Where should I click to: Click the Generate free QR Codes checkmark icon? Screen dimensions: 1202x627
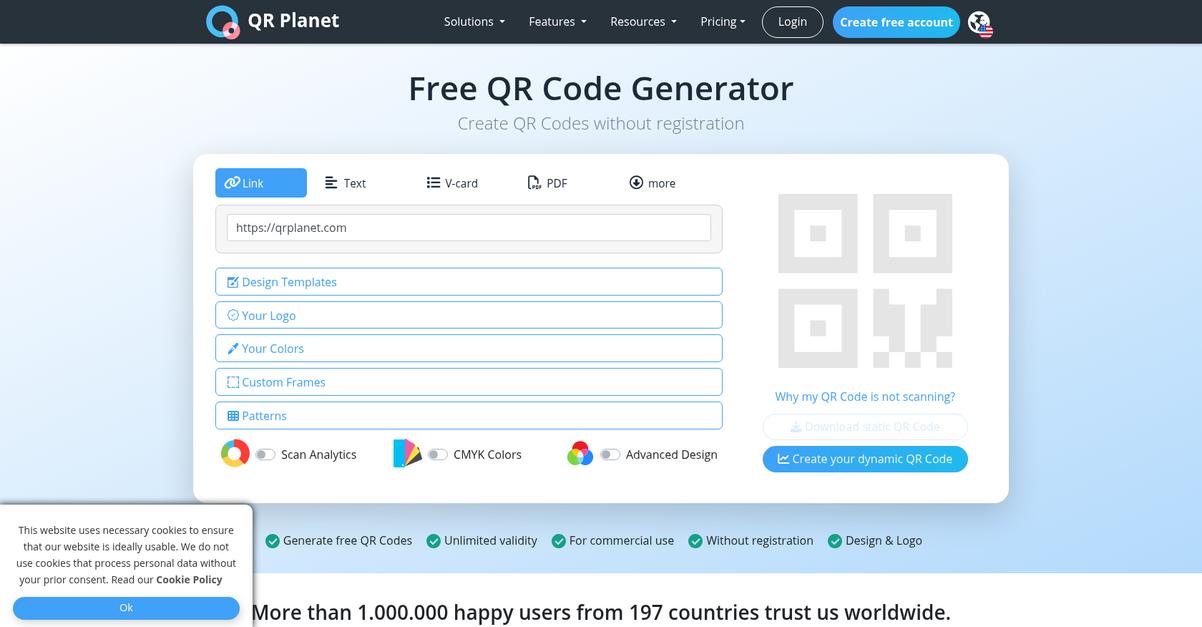[x=272, y=541]
